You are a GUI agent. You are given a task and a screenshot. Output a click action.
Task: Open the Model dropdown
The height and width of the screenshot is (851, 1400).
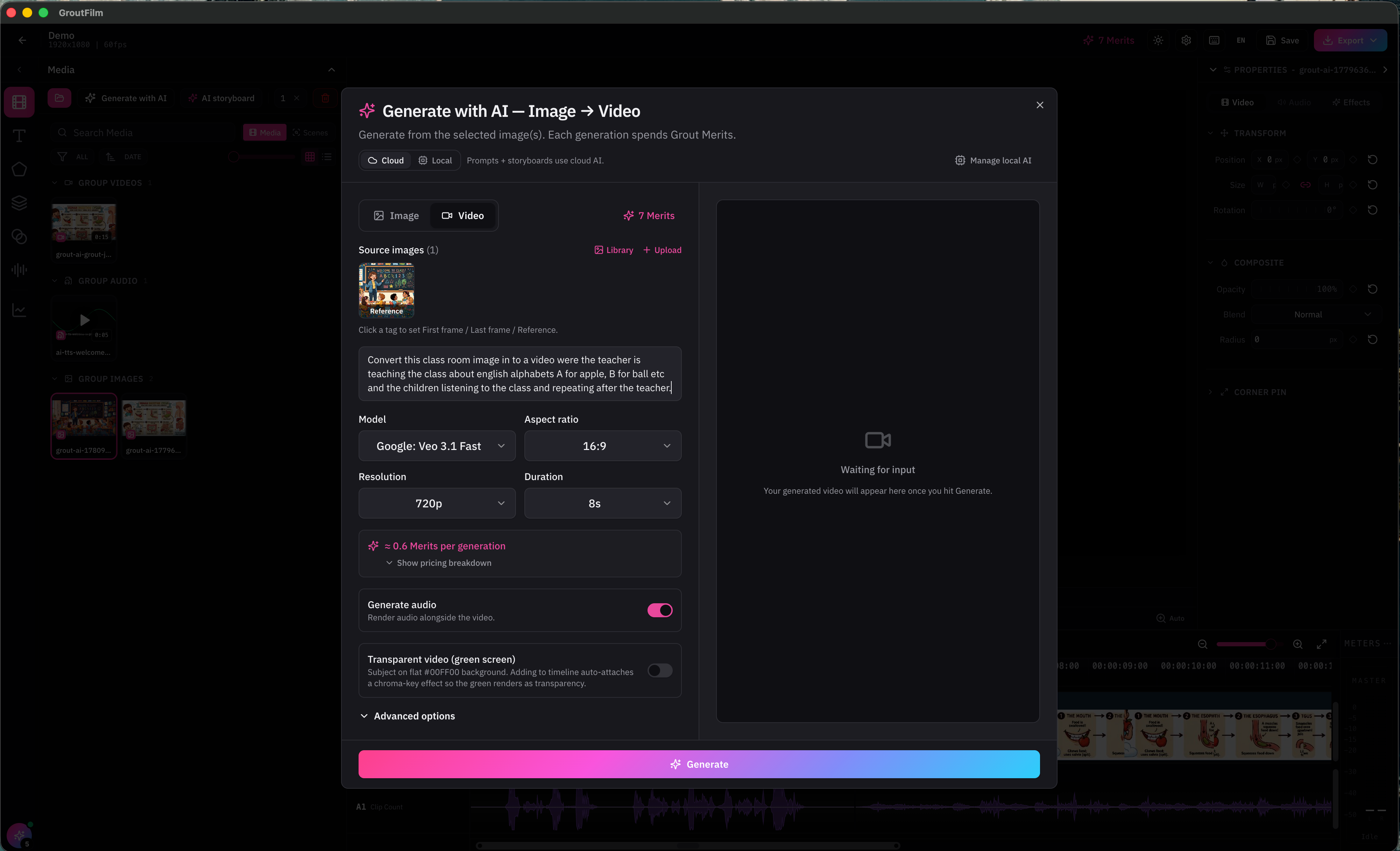(437, 446)
